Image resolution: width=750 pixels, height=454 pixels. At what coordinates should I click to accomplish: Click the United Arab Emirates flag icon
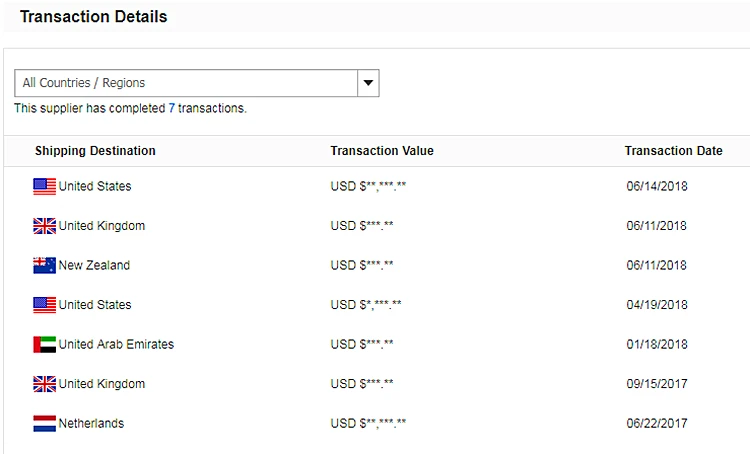(44, 344)
